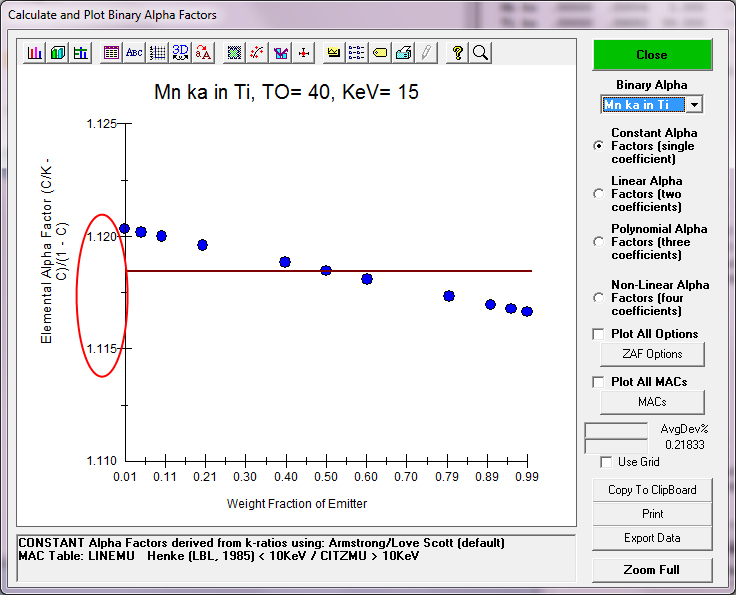Select the magnifier zoom tool icon

click(480, 53)
